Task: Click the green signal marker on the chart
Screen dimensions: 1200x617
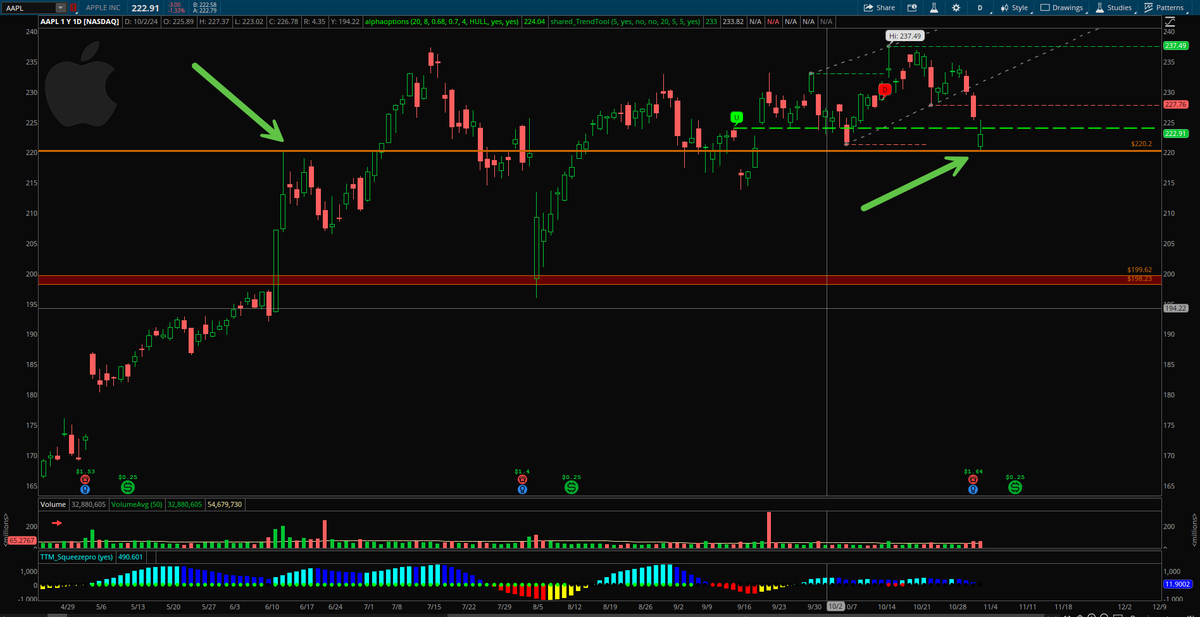Action: pos(736,118)
